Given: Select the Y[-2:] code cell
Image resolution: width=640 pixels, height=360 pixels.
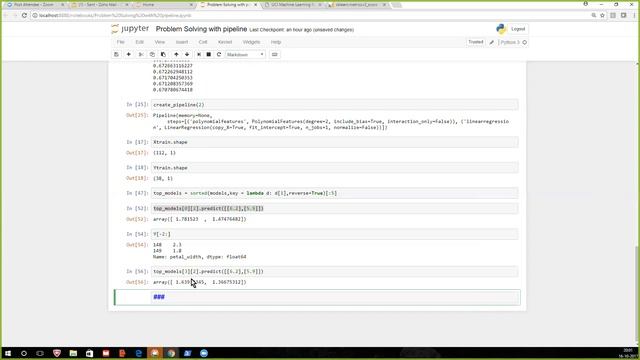Looking at the screenshot, I should (335, 234).
